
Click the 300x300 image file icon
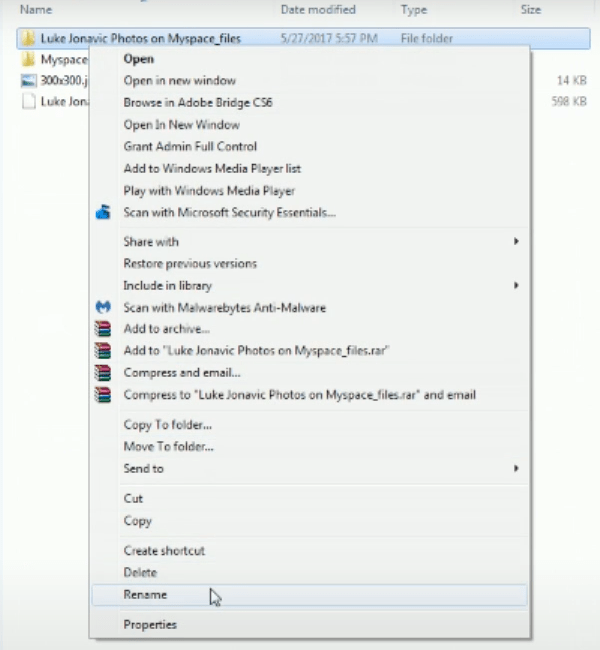[28, 81]
